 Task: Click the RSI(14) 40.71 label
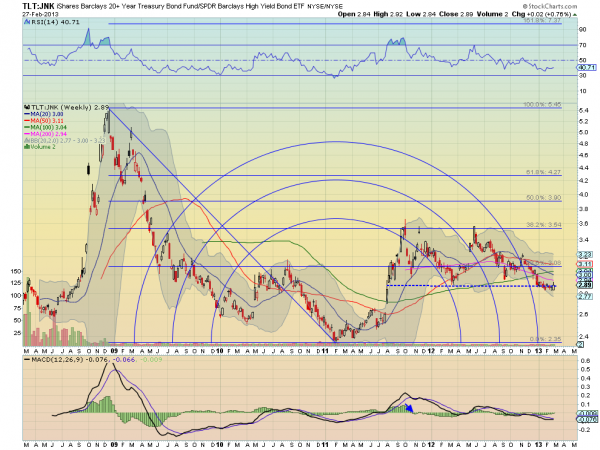(x=55, y=22)
